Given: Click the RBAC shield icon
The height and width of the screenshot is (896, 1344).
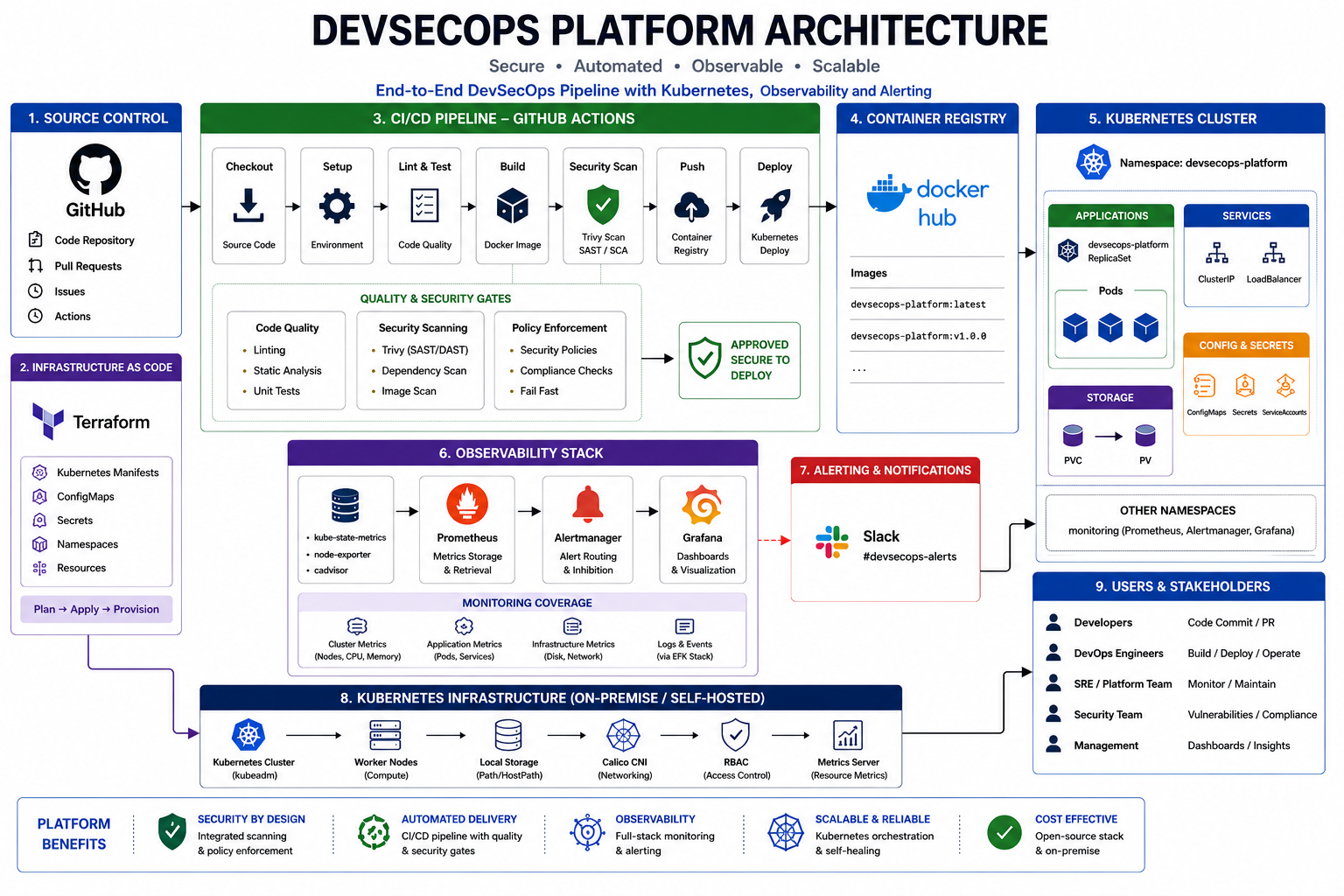Looking at the screenshot, I should click(736, 735).
